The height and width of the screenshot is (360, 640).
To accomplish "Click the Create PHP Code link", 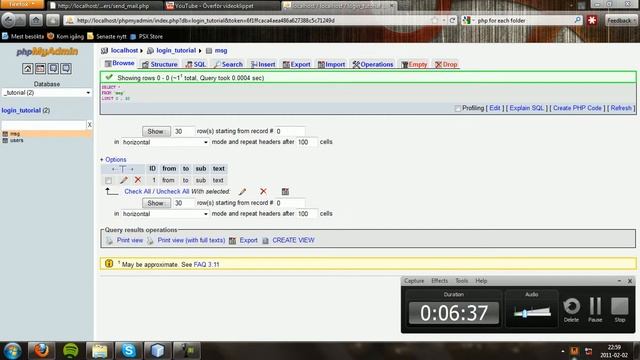I will tap(577, 108).
